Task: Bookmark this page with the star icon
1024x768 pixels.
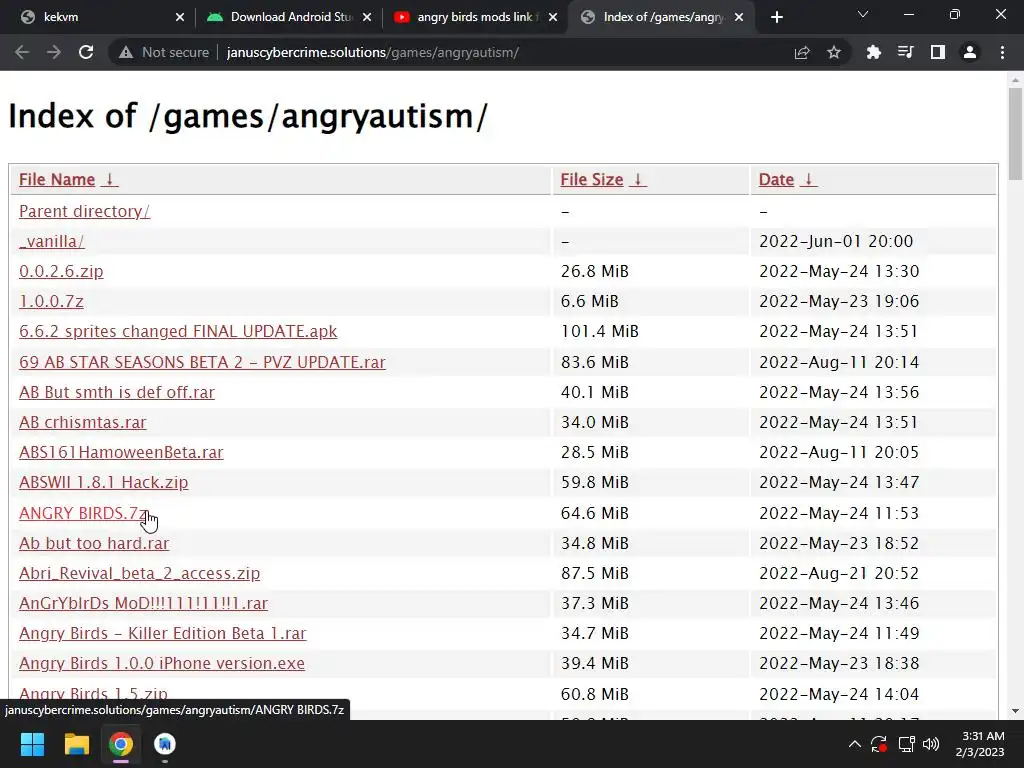Action: tap(834, 52)
